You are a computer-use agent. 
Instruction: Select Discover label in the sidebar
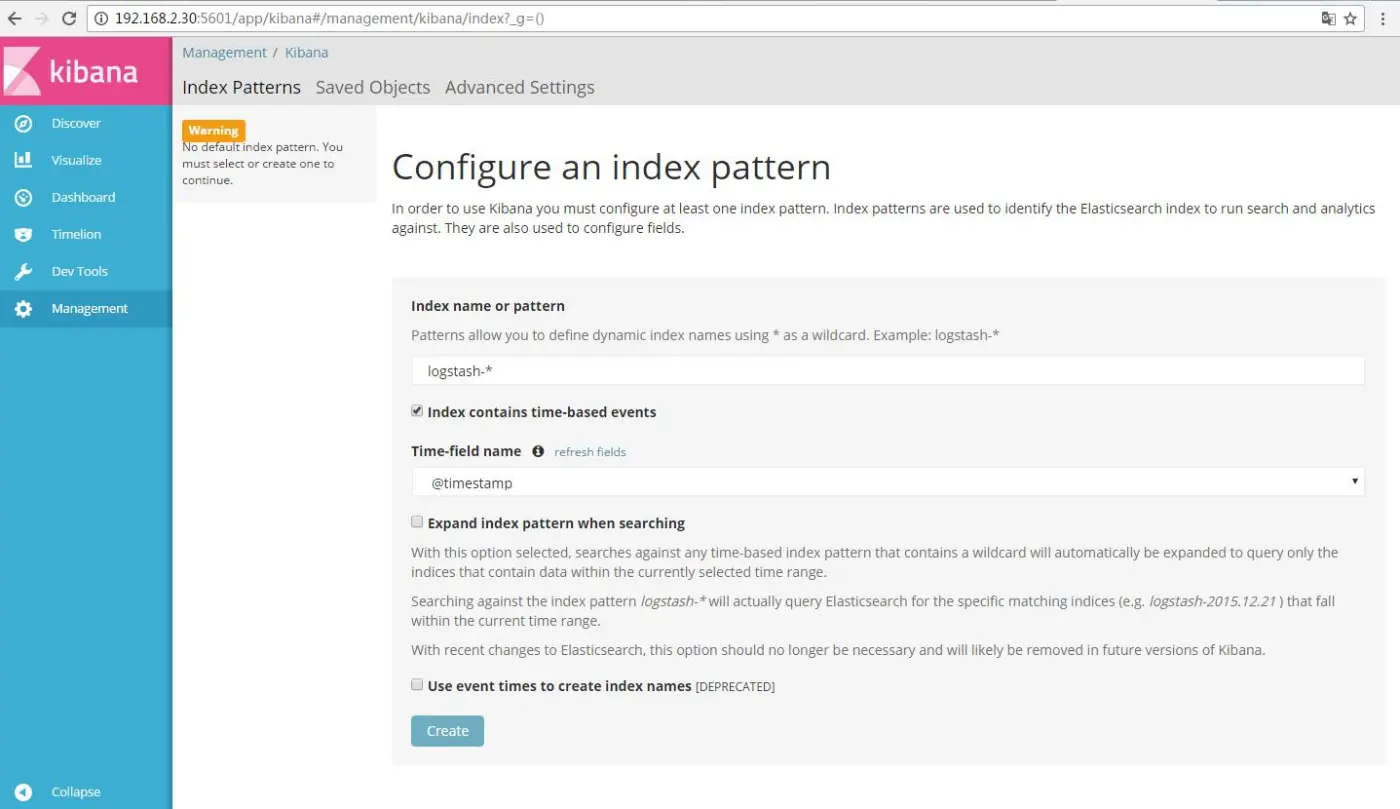tap(76, 123)
